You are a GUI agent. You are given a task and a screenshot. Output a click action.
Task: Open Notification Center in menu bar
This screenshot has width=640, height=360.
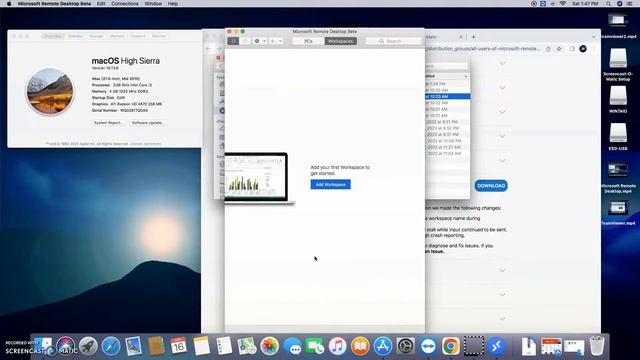click(630, 4)
